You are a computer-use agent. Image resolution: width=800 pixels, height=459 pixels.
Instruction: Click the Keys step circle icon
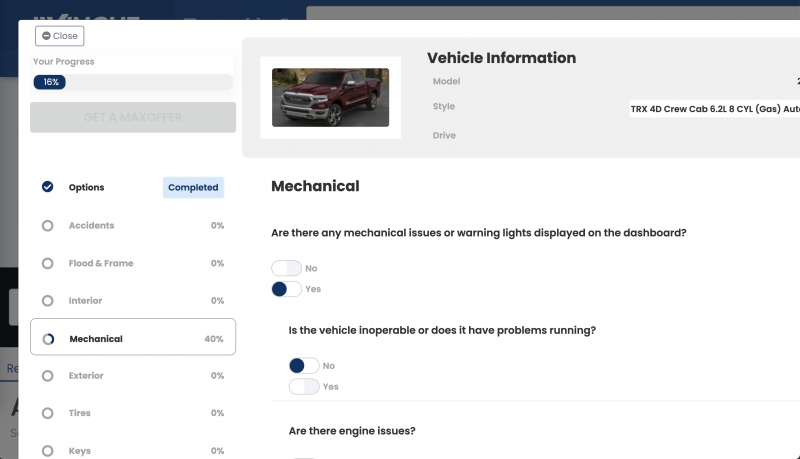47,451
